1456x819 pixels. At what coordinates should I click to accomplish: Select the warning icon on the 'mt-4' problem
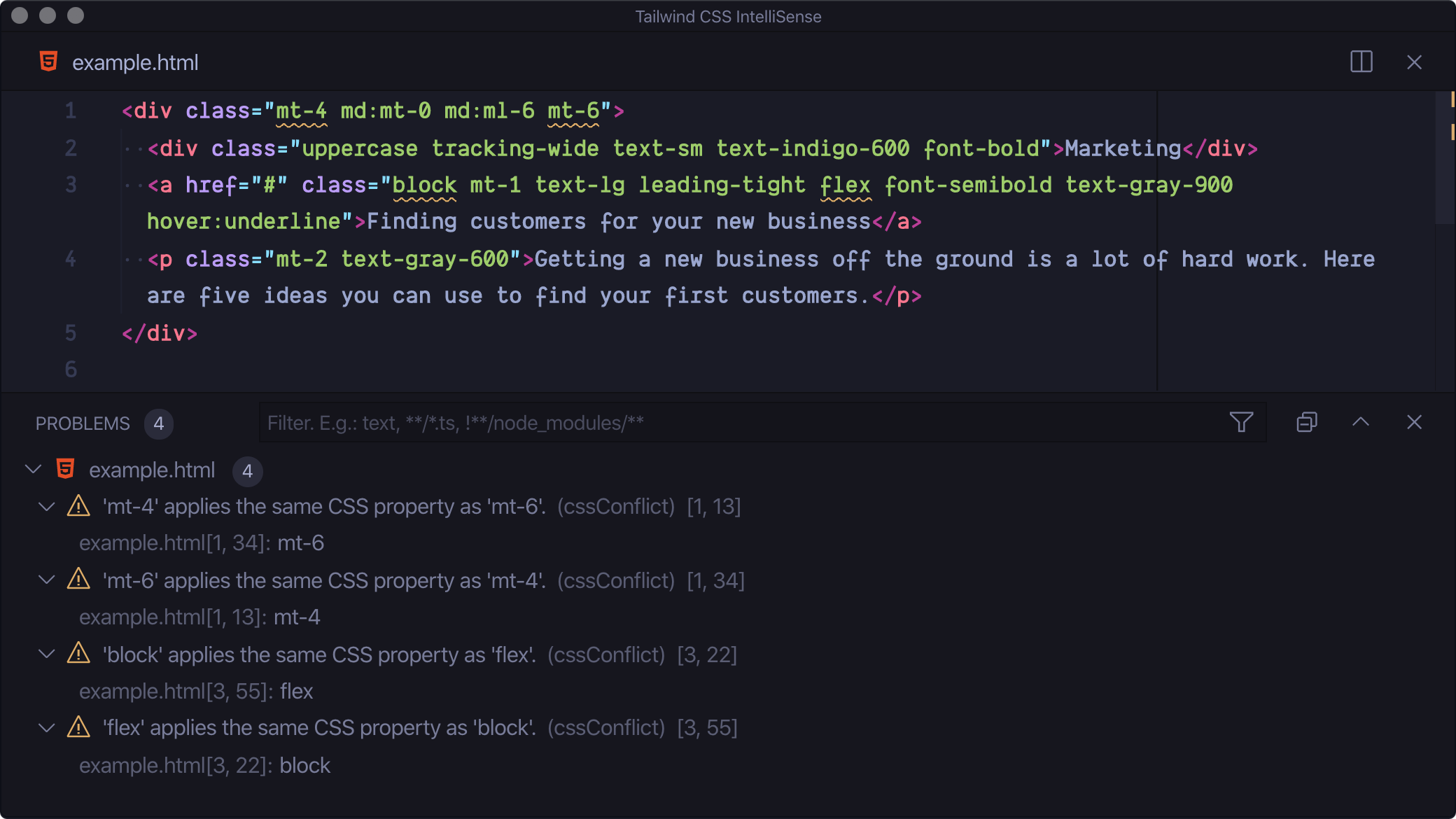(78, 506)
